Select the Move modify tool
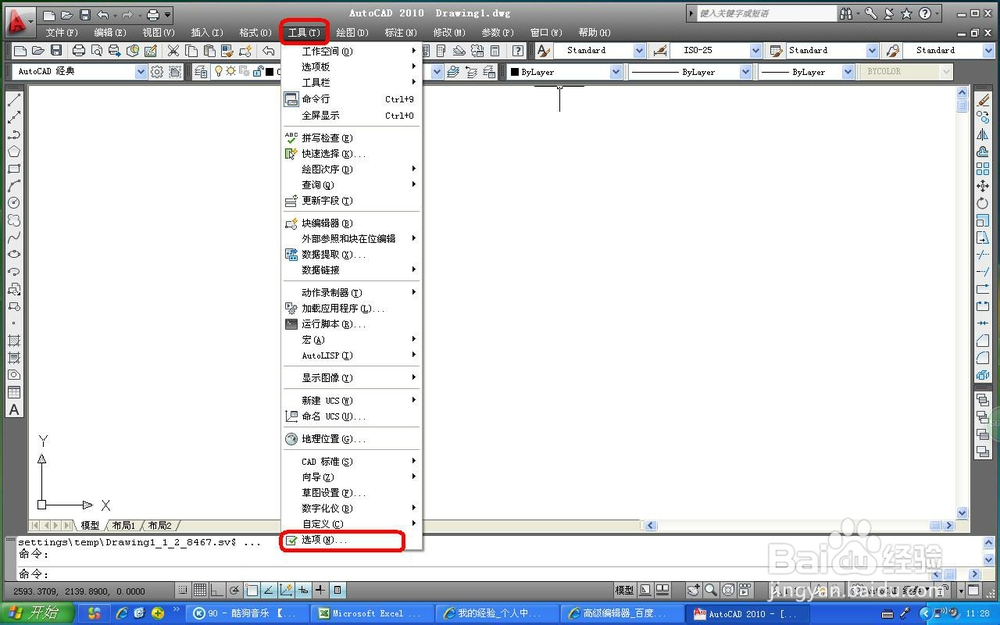The image size is (1000, 625). 983,186
